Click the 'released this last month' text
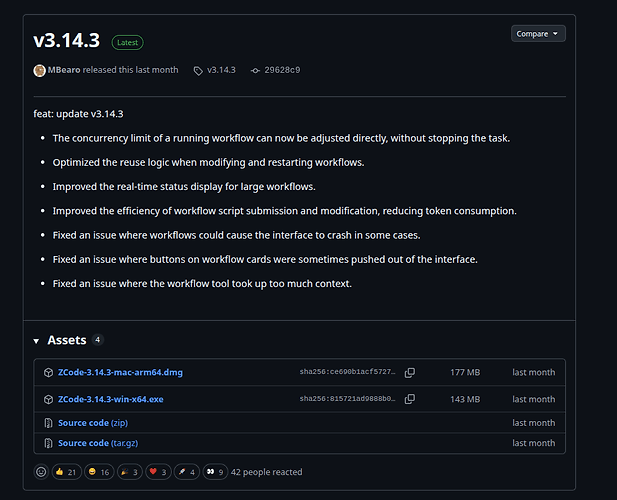This screenshot has height=500, width=617. point(130,70)
